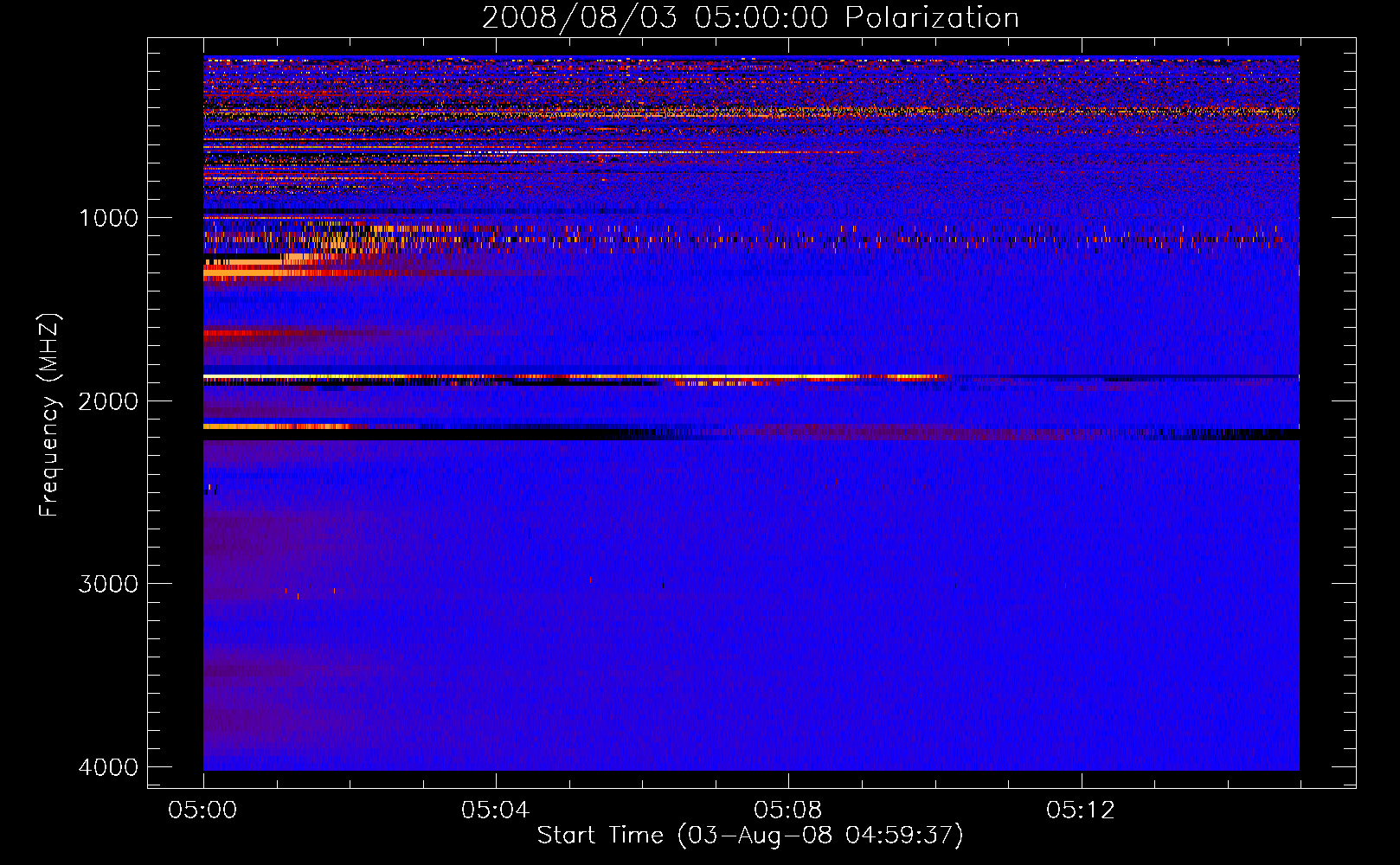Click the 1000 frequency tick label
This screenshot has height=865, width=1400.
click(108, 217)
